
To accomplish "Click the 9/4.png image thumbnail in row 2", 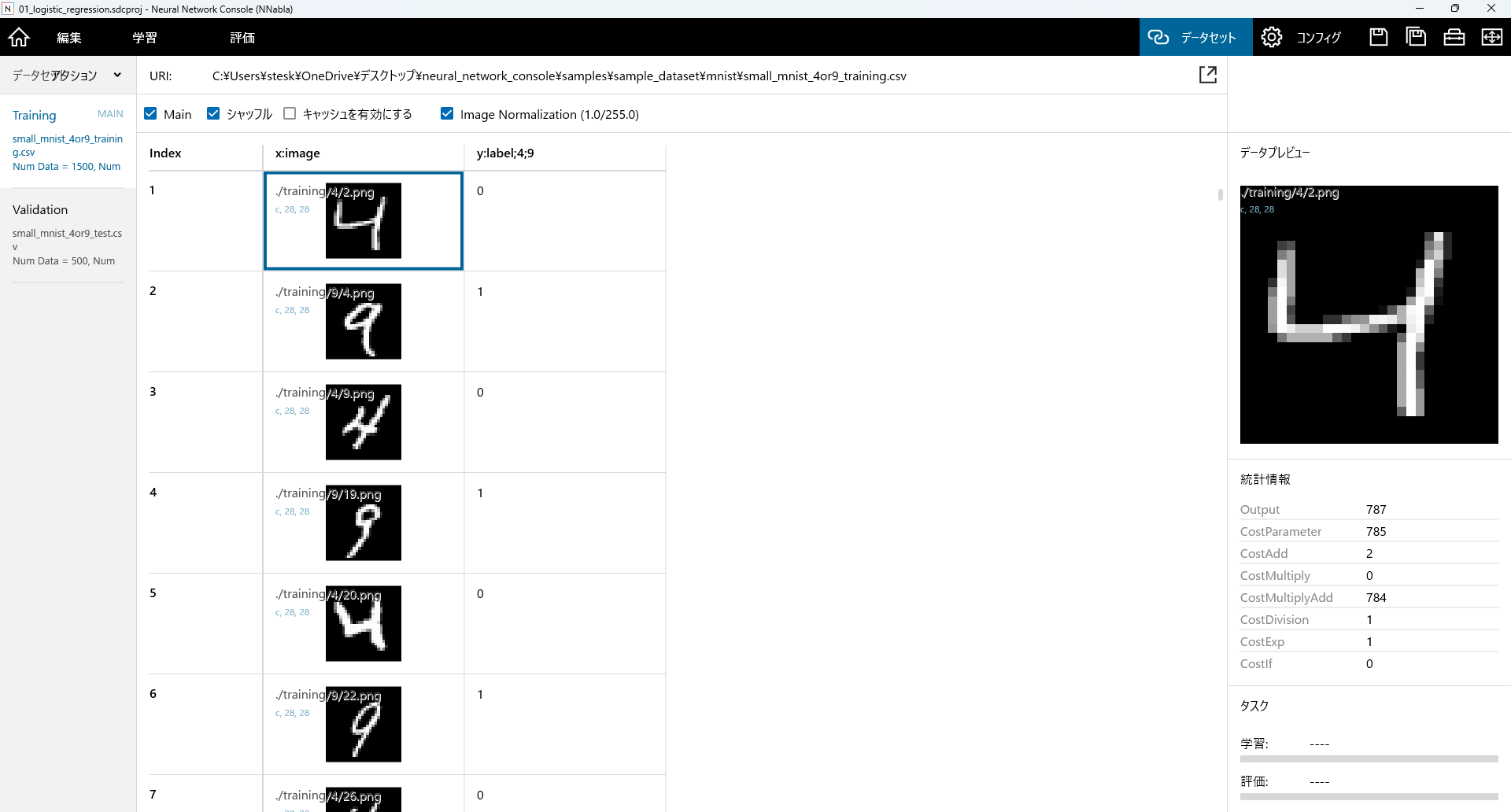I will pos(363,321).
